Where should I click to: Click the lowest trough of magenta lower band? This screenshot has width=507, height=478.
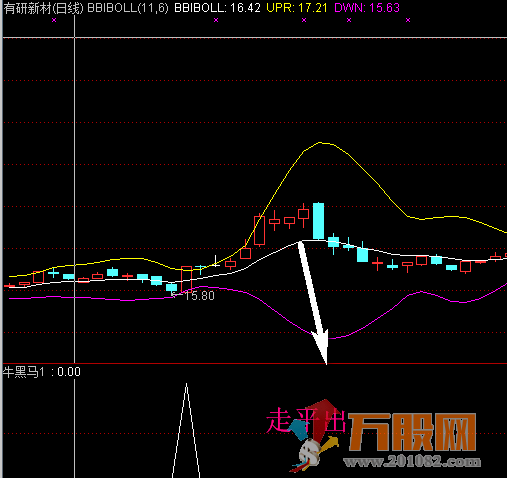point(333,338)
